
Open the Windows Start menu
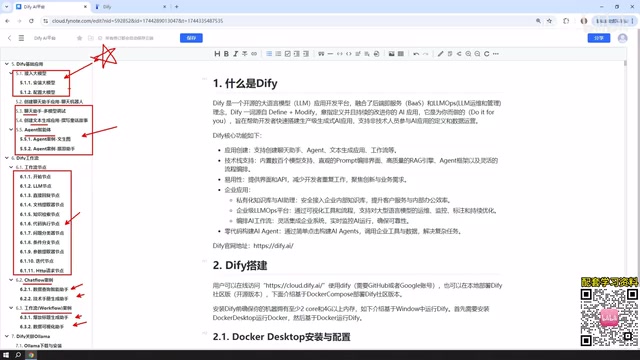6,355
